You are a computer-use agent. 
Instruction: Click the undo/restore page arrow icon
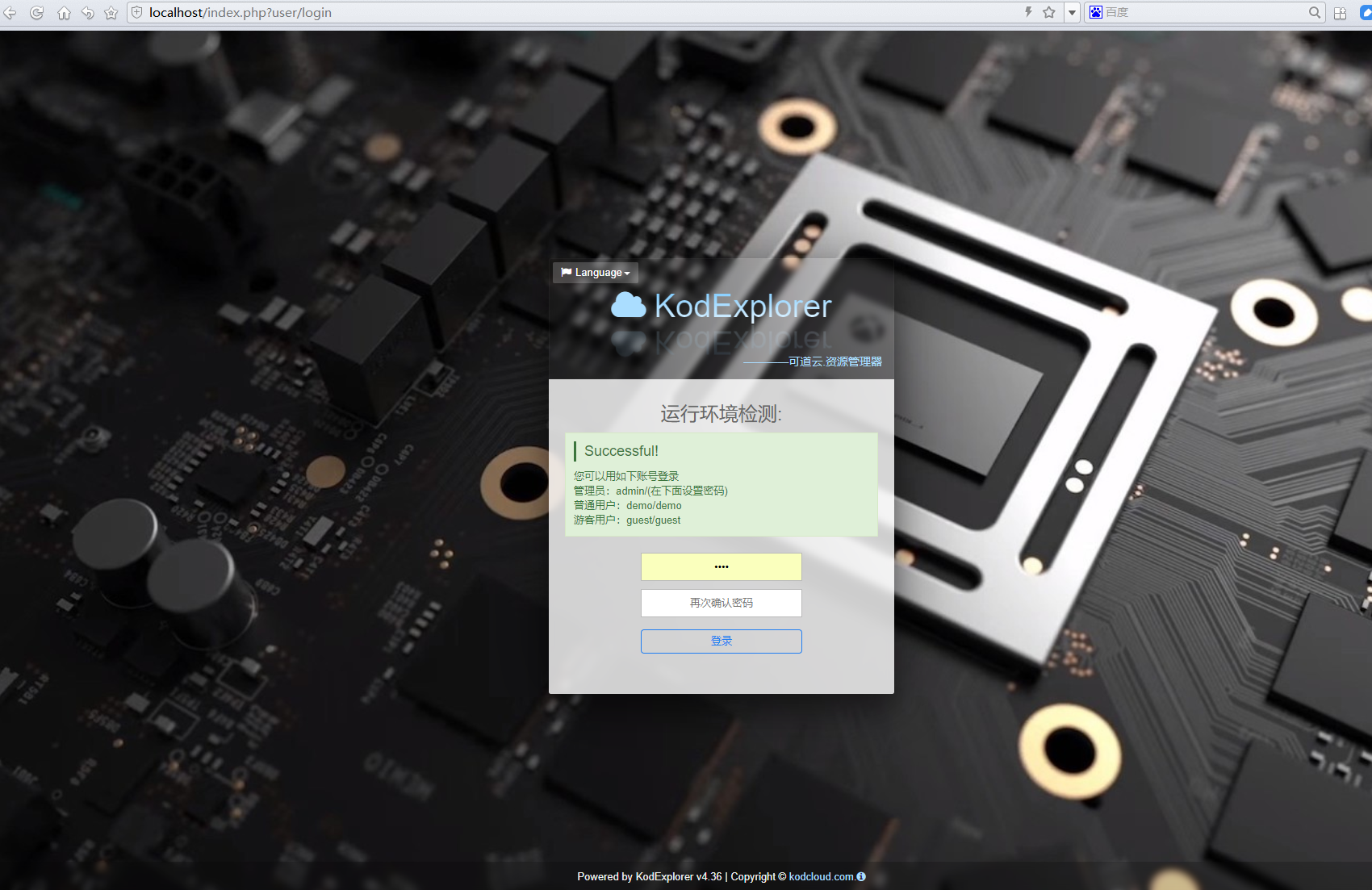(x=88, y=13)
